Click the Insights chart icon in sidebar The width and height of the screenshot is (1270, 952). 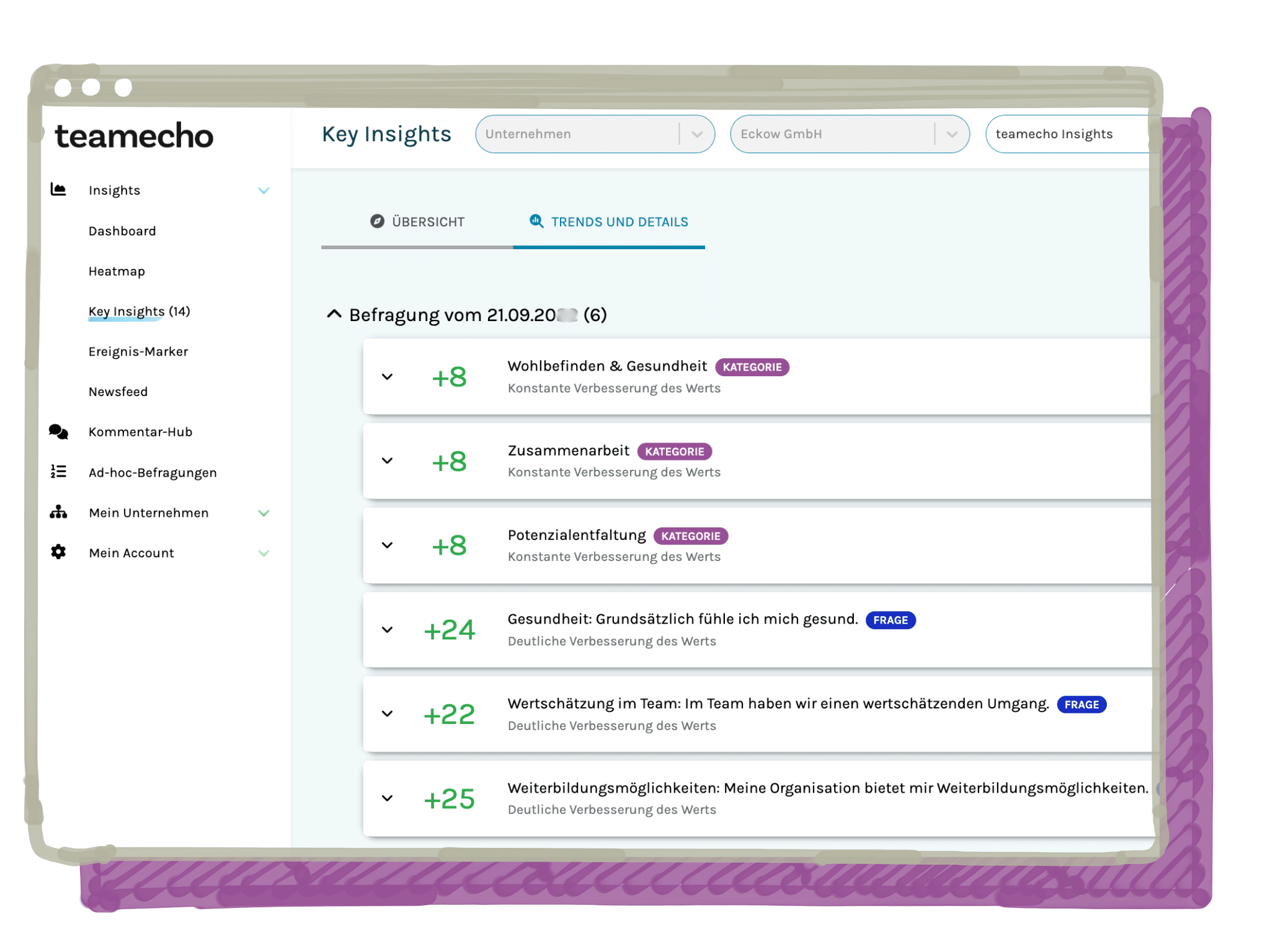coord(58,190)
